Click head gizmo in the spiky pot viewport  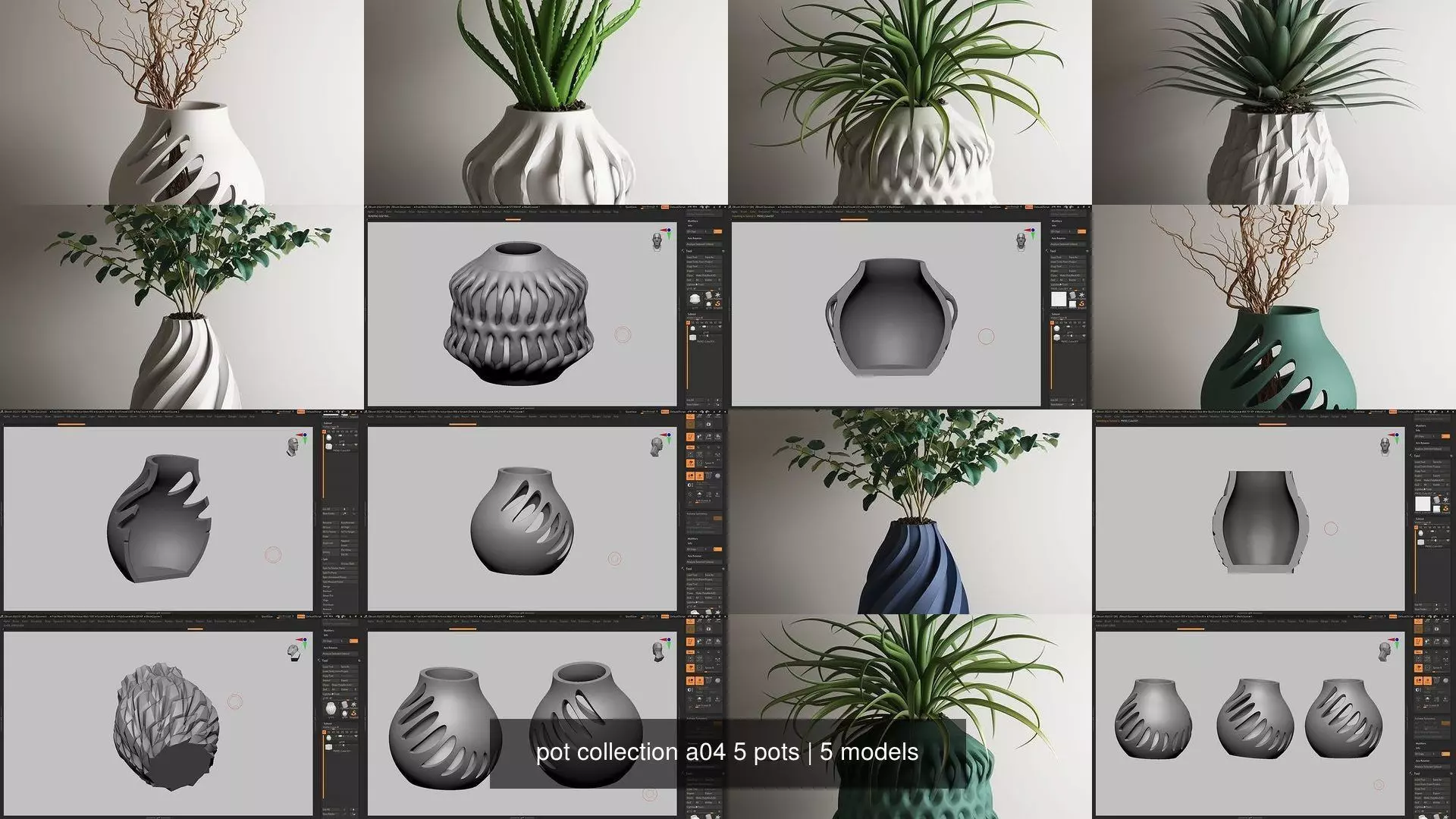293,651
